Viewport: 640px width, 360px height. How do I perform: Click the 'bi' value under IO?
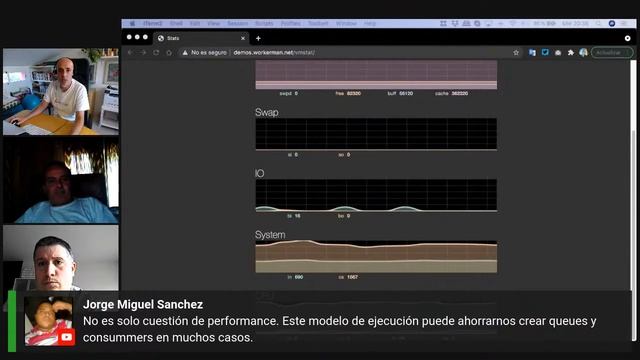294,216
